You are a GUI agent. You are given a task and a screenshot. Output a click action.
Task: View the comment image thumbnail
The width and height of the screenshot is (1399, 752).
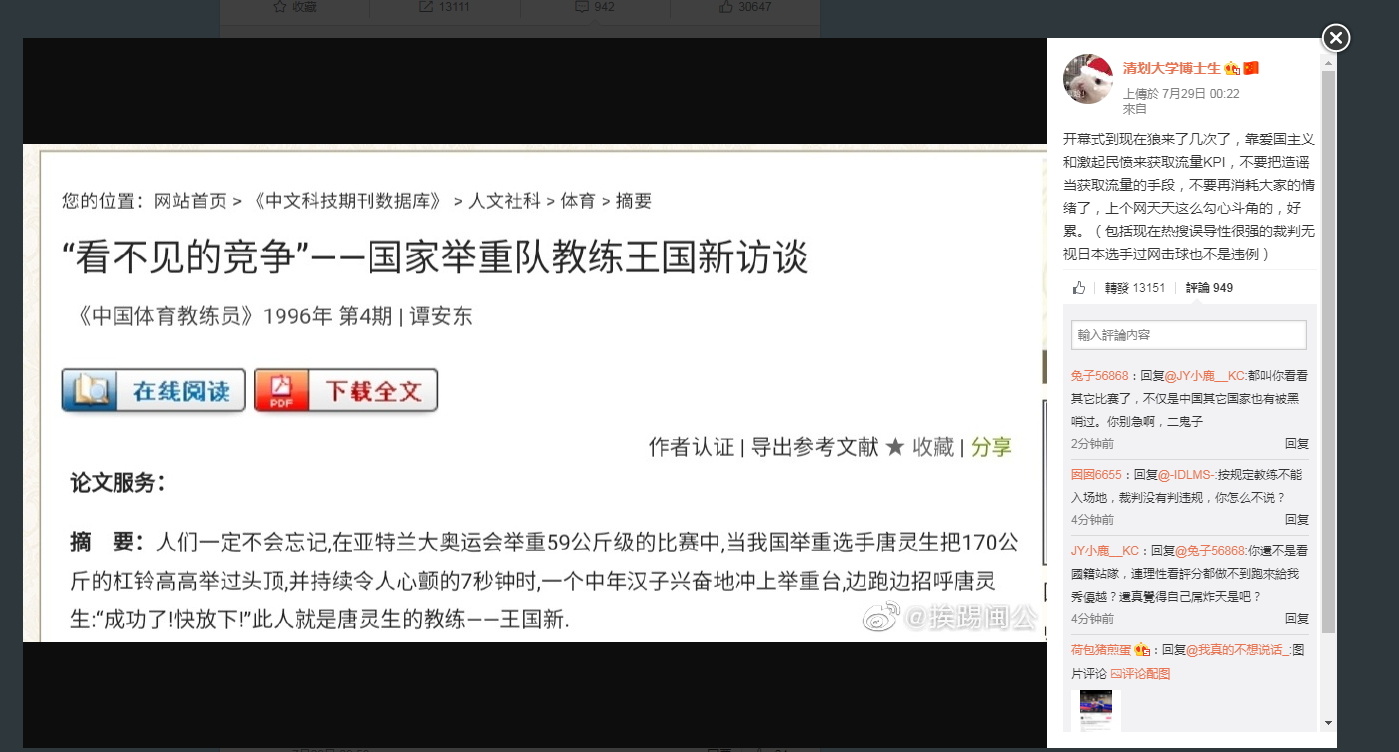coord(1096,711)
